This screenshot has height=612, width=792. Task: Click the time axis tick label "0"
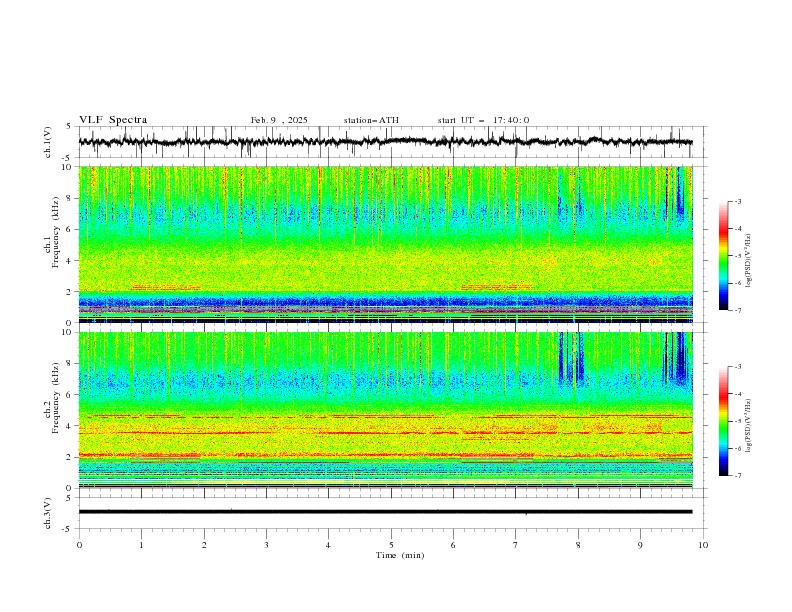click(x=79, y=545)
